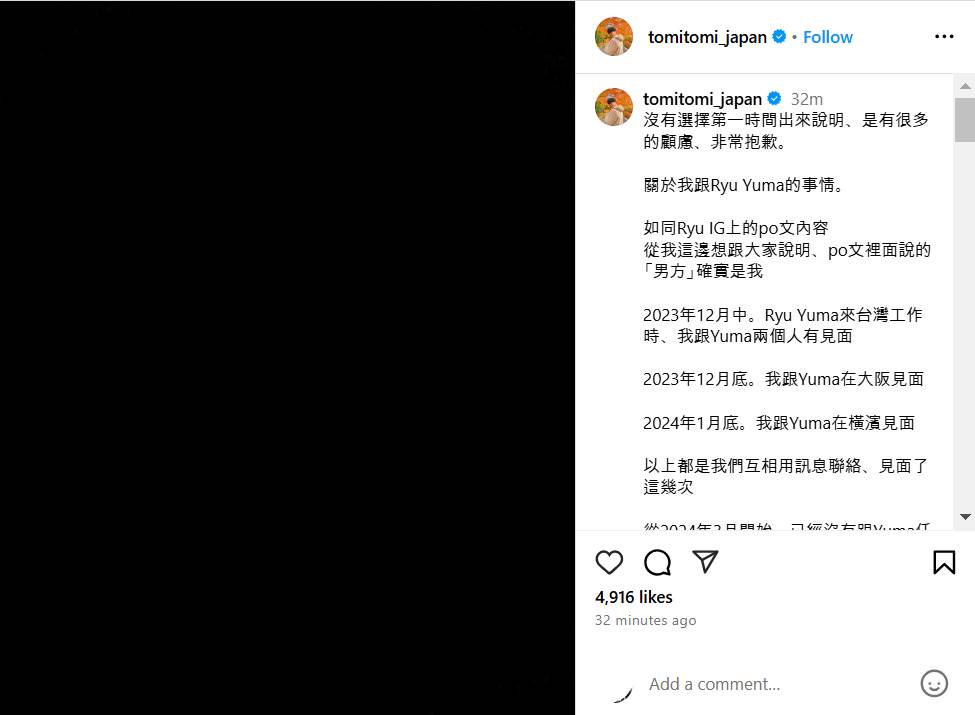Open tomitomi_japan username in caption
This screenshot has width=975, height=715.
pyautogui.click(x=702, y=99)
